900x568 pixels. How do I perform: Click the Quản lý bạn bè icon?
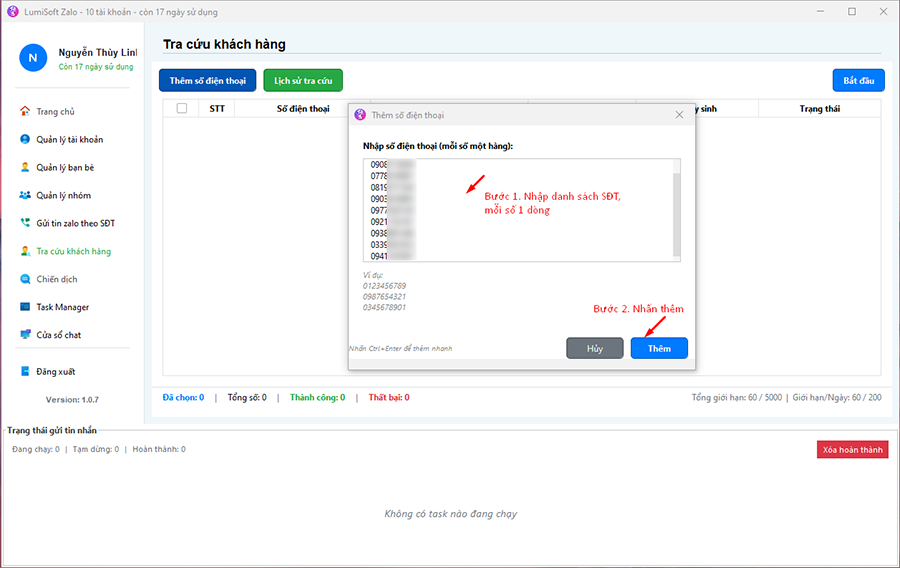25,167
